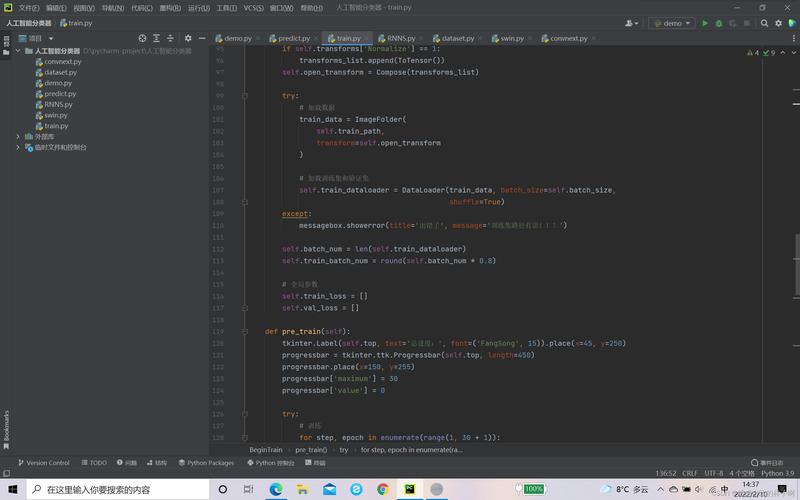Open Version Control tool window

click(44, 463)
